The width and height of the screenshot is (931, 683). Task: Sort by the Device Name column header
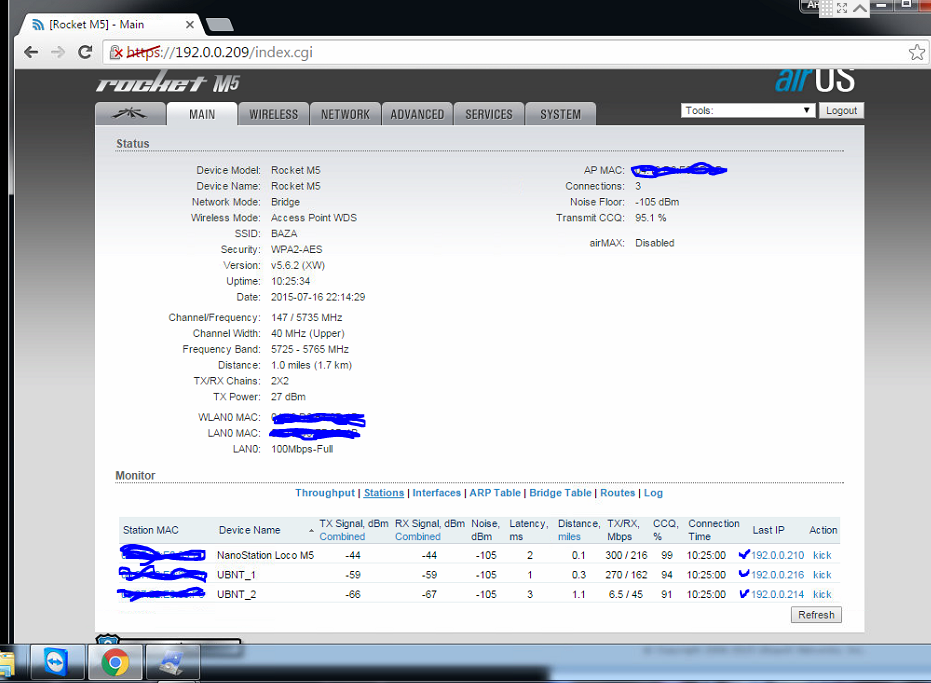tap(249, 530)
